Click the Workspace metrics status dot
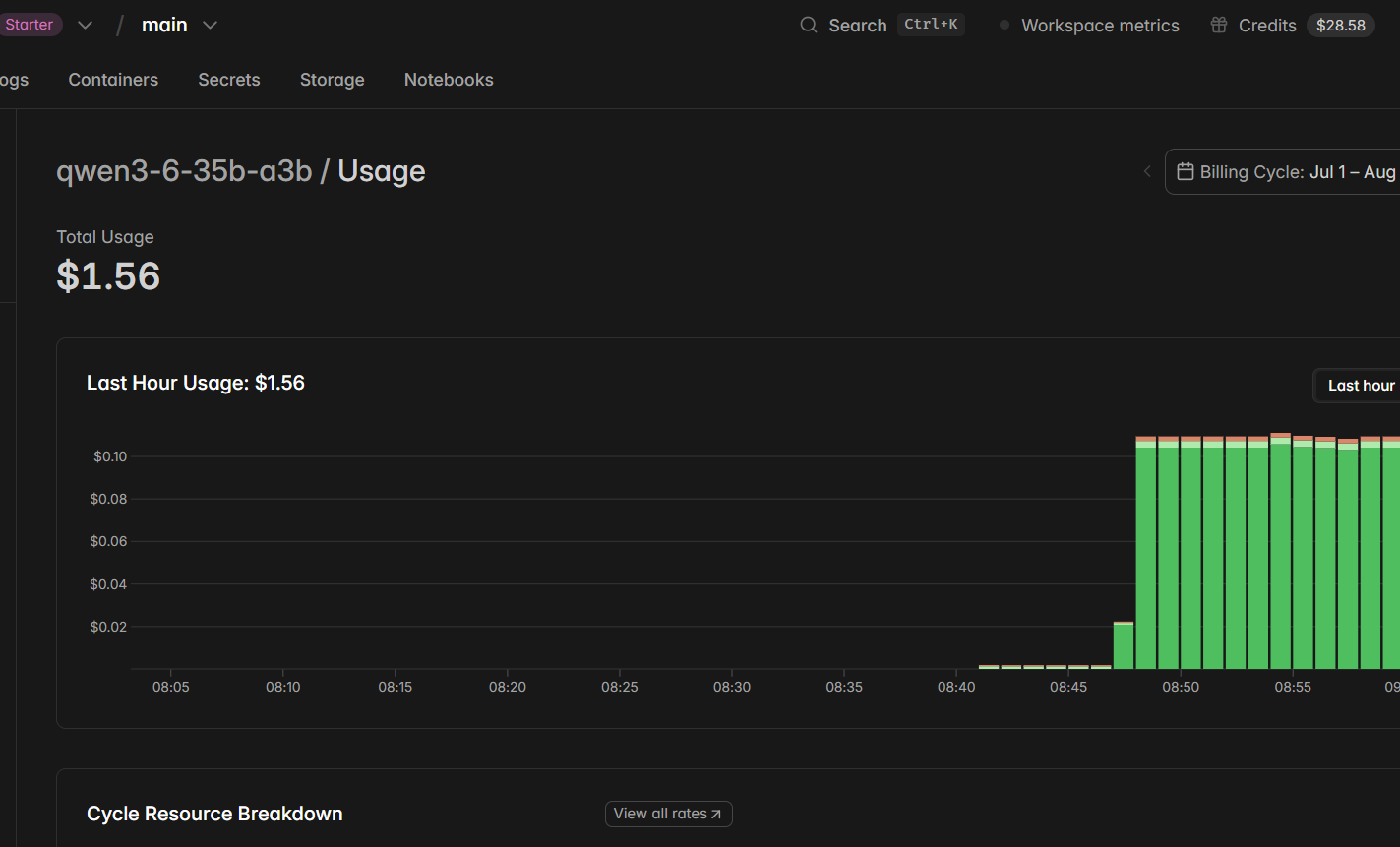 point(1004,25)
